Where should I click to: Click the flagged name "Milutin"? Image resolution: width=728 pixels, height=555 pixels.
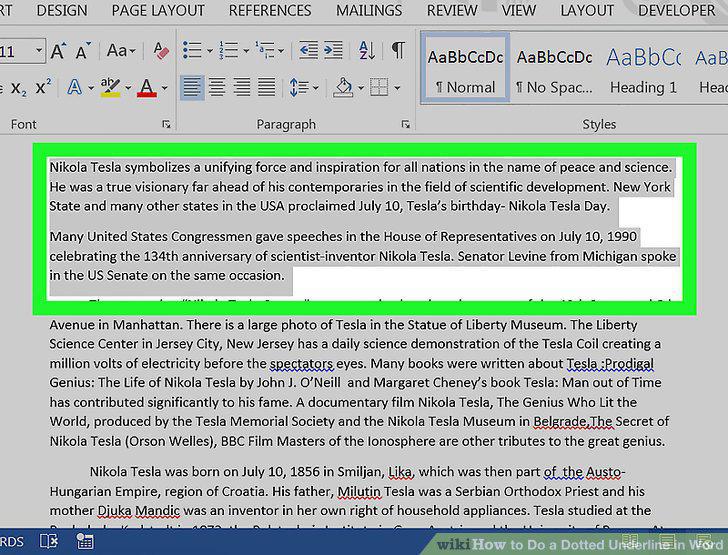(x=359, y=491)
